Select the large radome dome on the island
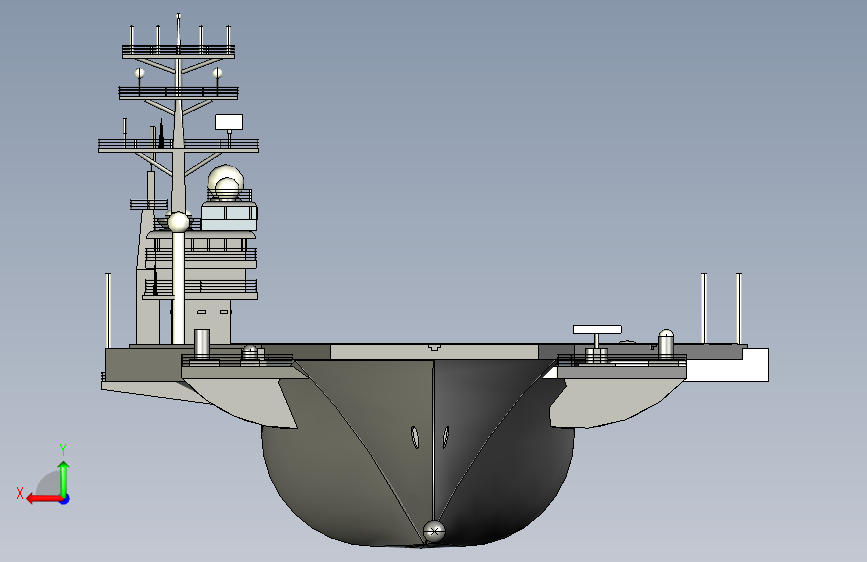The image size is (867, 562). click(x=226, y=180)
